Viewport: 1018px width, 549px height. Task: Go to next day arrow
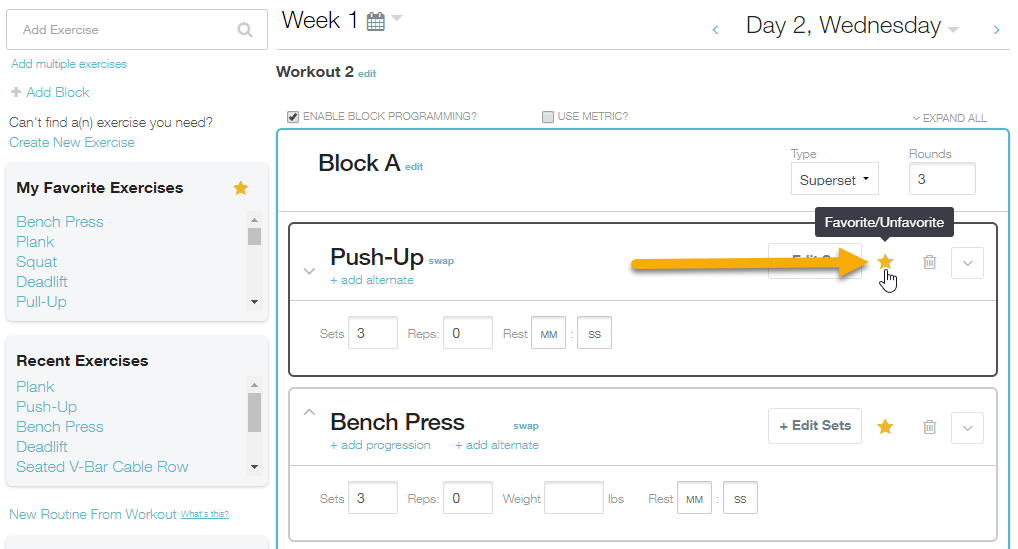click(997, 29)
